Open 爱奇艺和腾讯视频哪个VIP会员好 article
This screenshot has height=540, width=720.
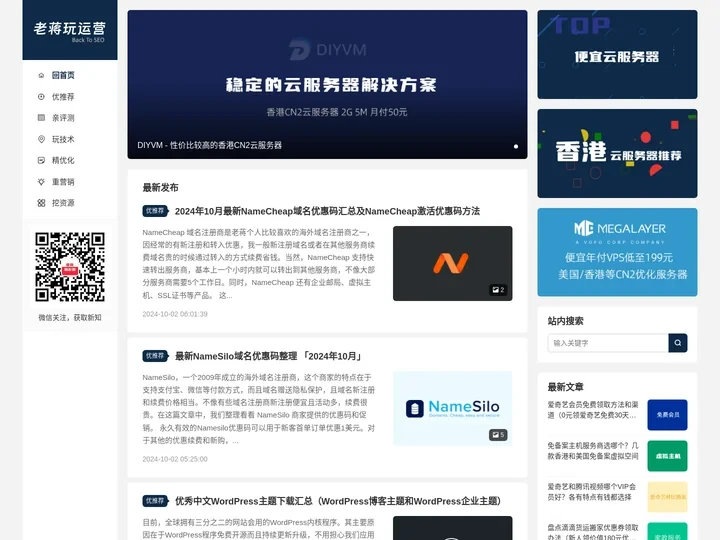point(592,492)
